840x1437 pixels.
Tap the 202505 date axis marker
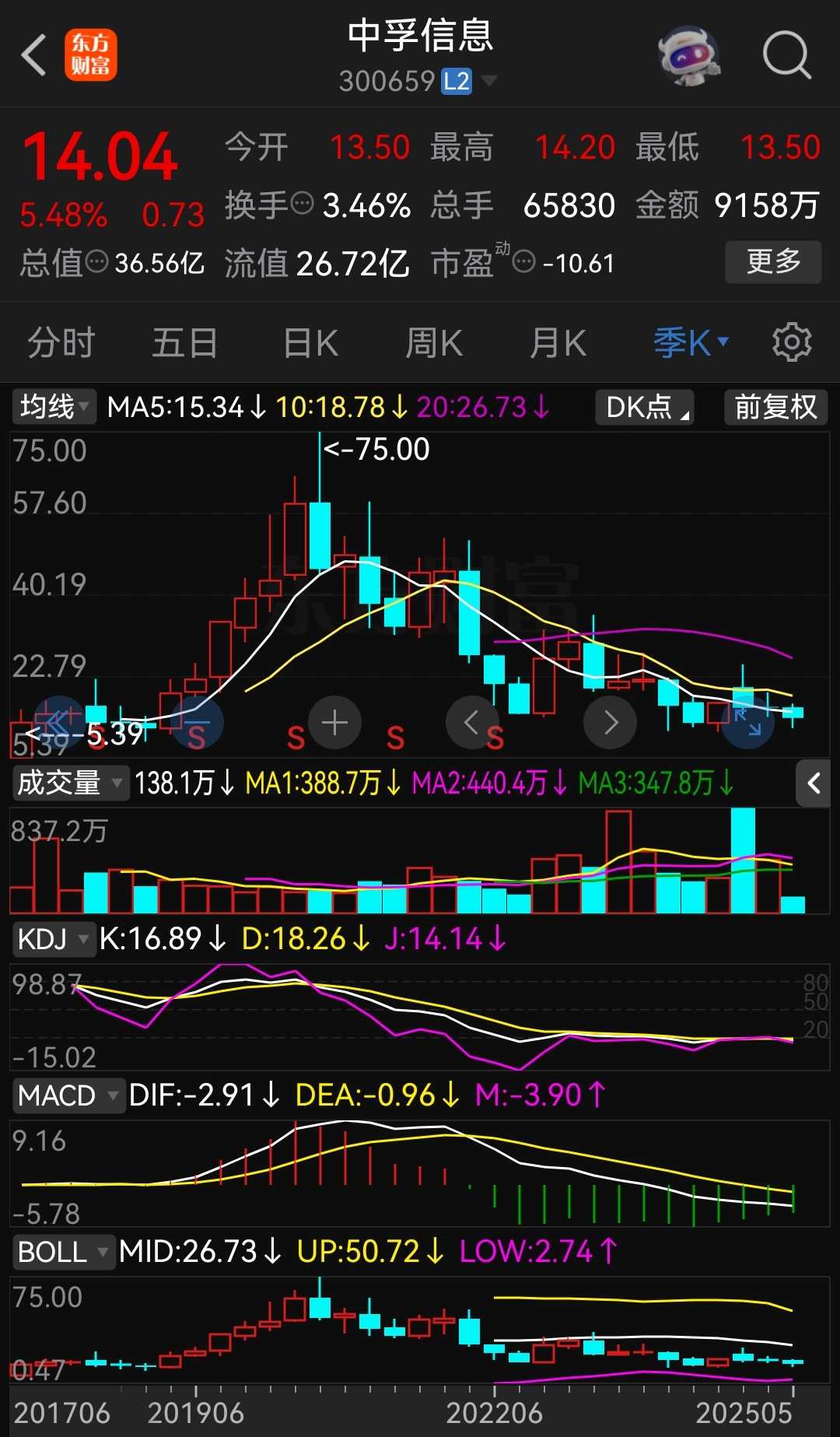click(744, 1413)
